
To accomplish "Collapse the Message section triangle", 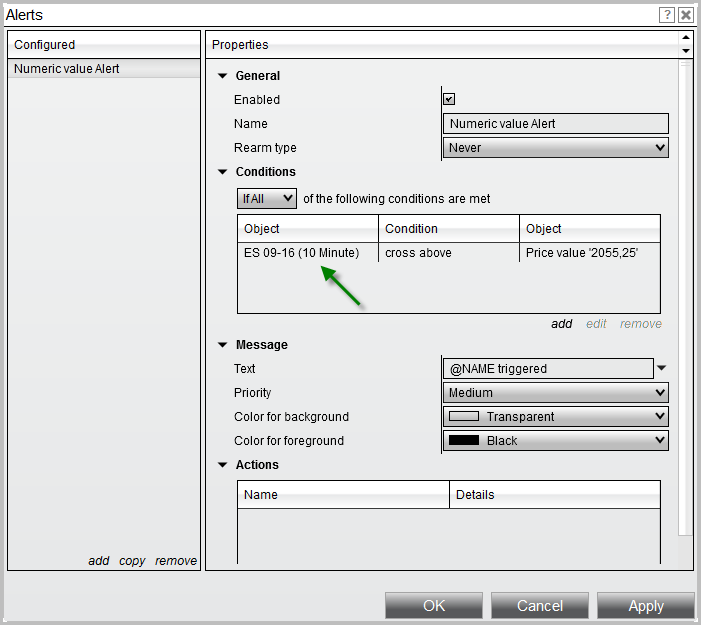I will [222, 345].
